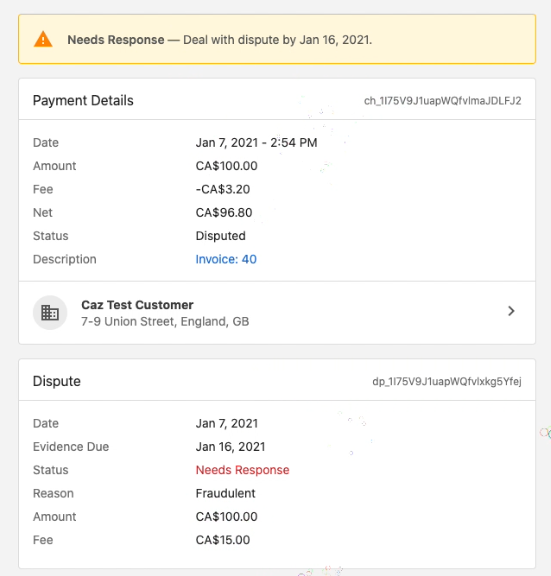551x576 pixels.
Task: Click the payment date Jan 7, 2021 - 2:54 PM
Action: point(256,143)
